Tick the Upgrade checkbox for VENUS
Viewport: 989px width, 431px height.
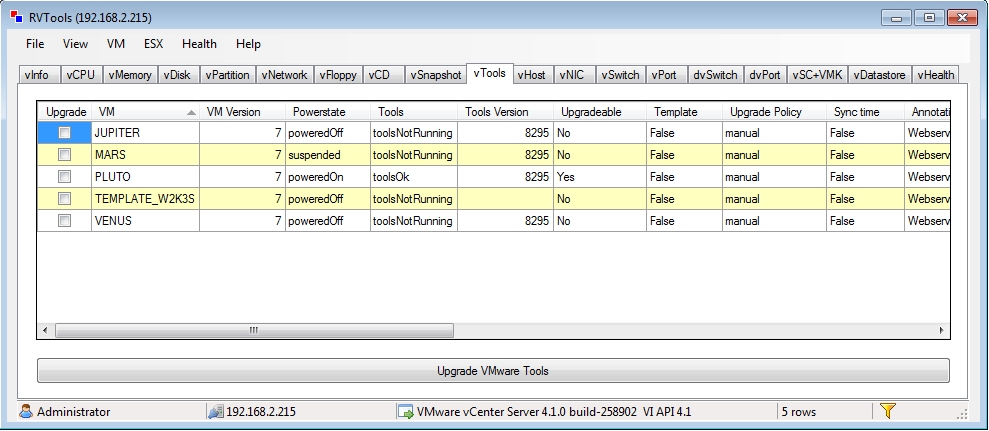pos(64,221)
